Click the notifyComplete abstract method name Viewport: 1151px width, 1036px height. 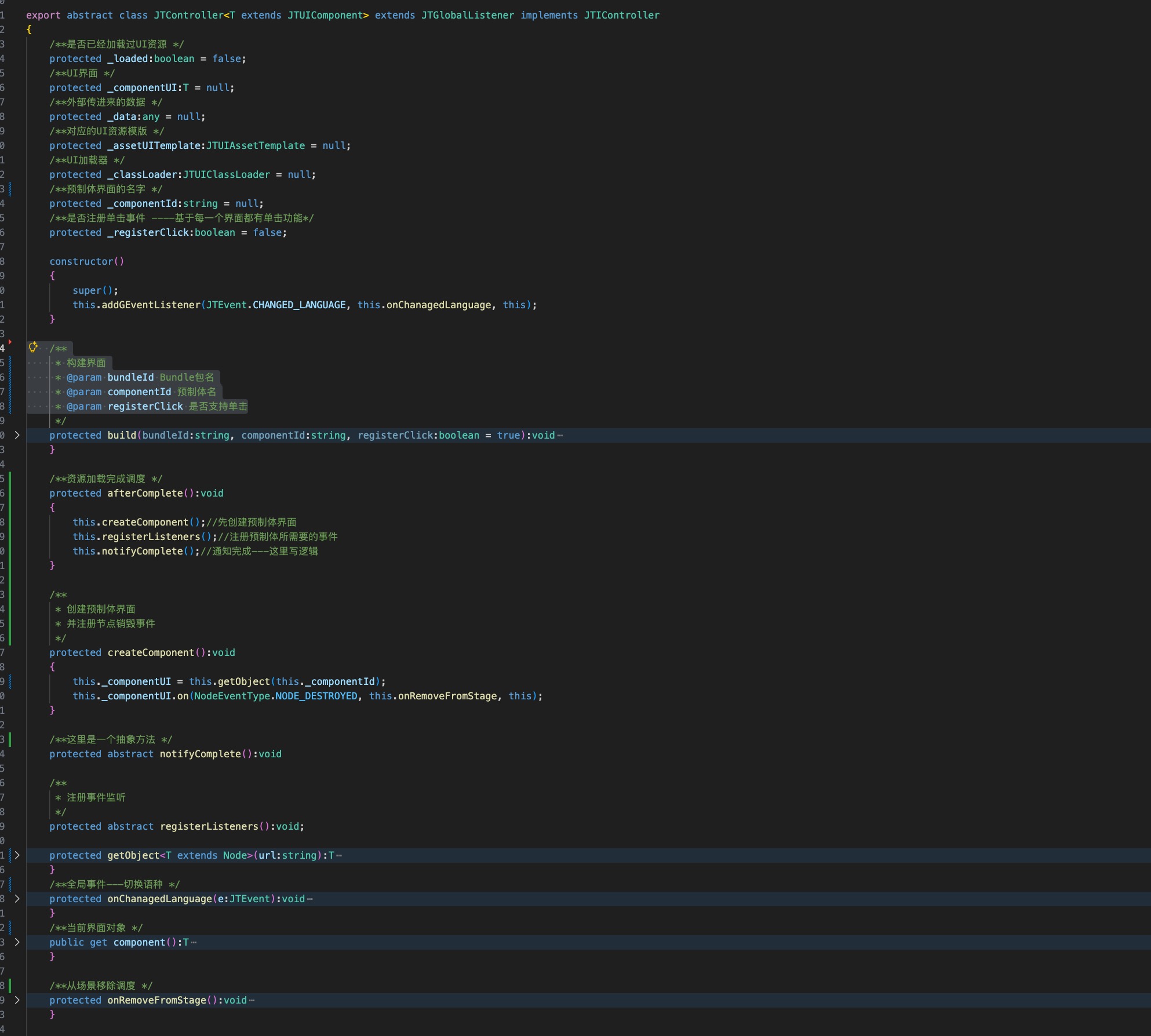click(200, 754)
